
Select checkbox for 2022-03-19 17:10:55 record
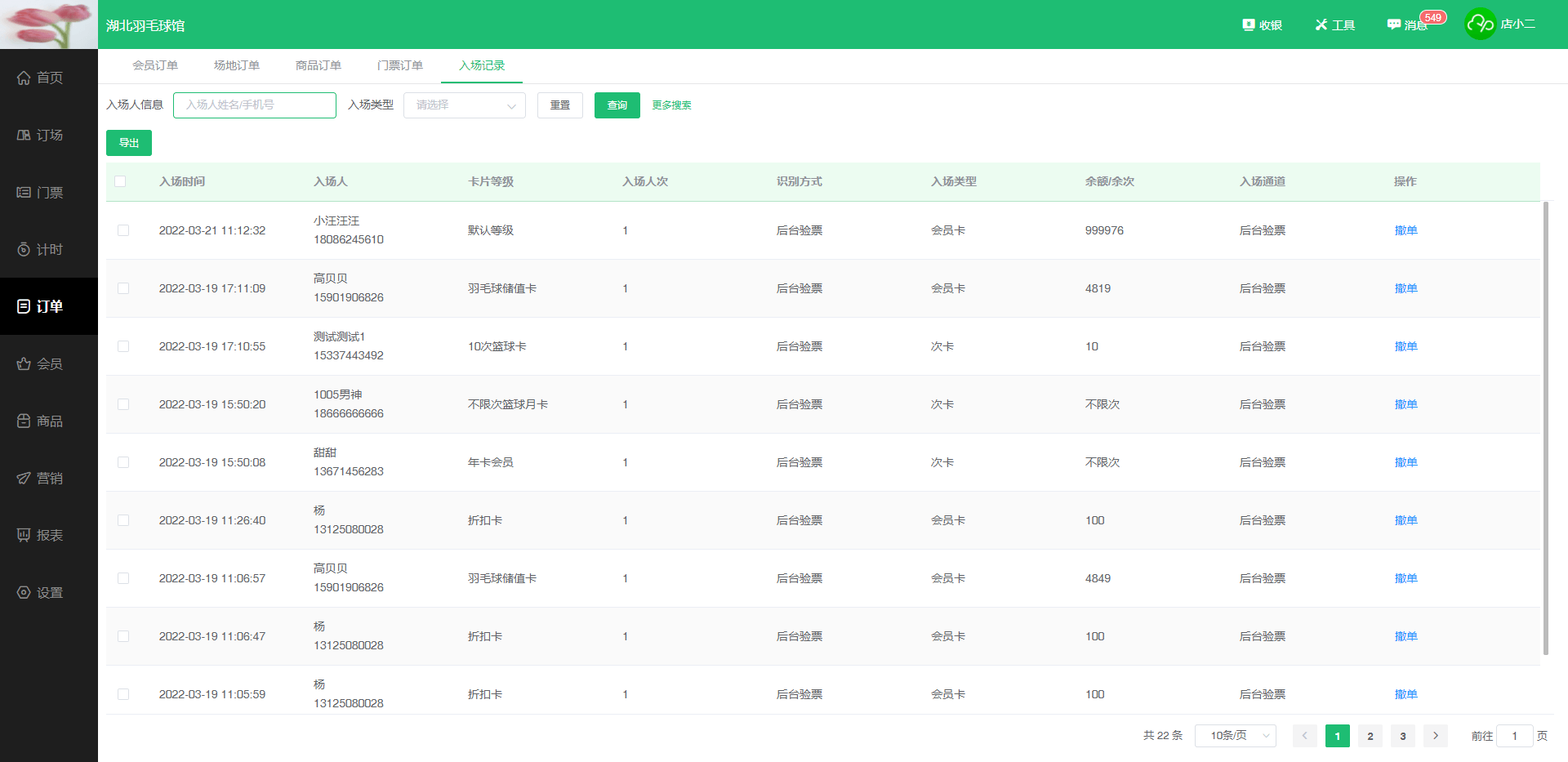click(x=123, y=346)
